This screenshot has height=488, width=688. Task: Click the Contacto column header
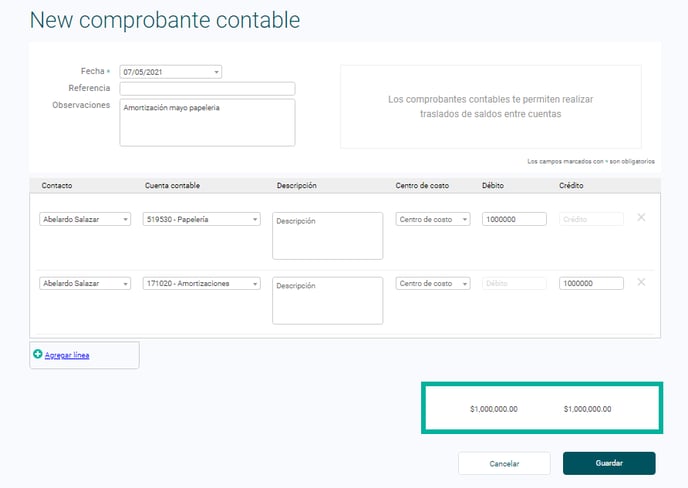coord(57,186)
